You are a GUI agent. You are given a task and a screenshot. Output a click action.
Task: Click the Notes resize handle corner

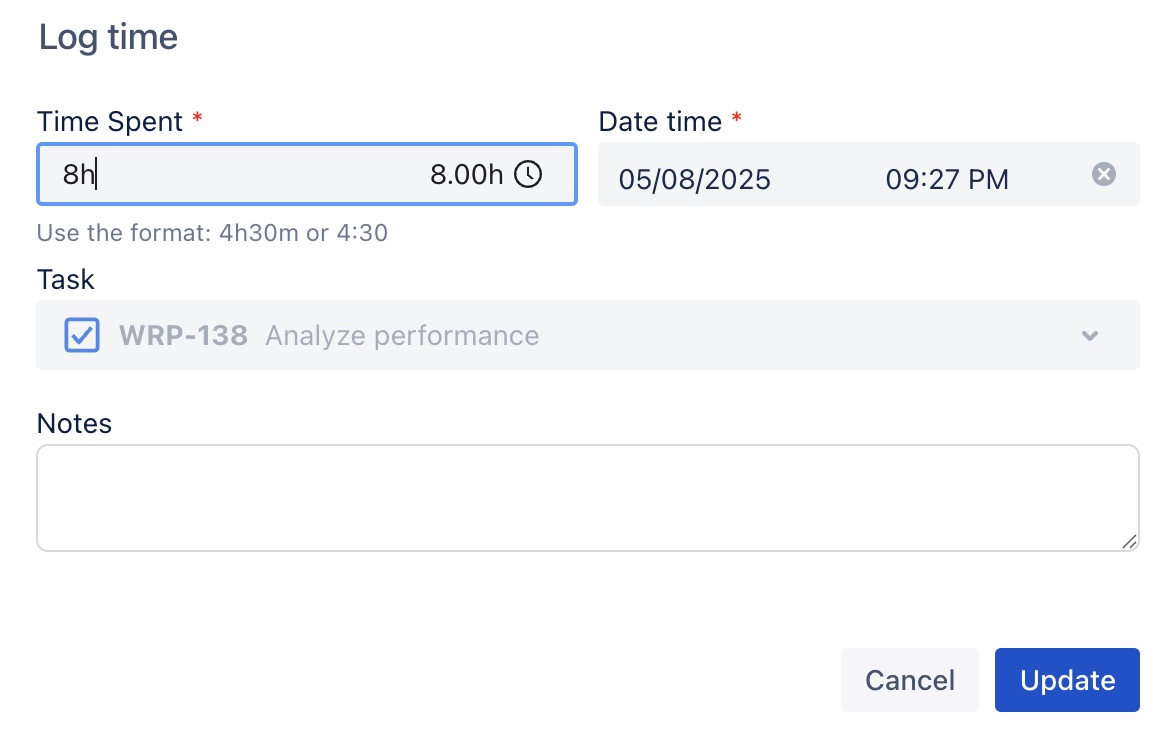[1129, 541]
